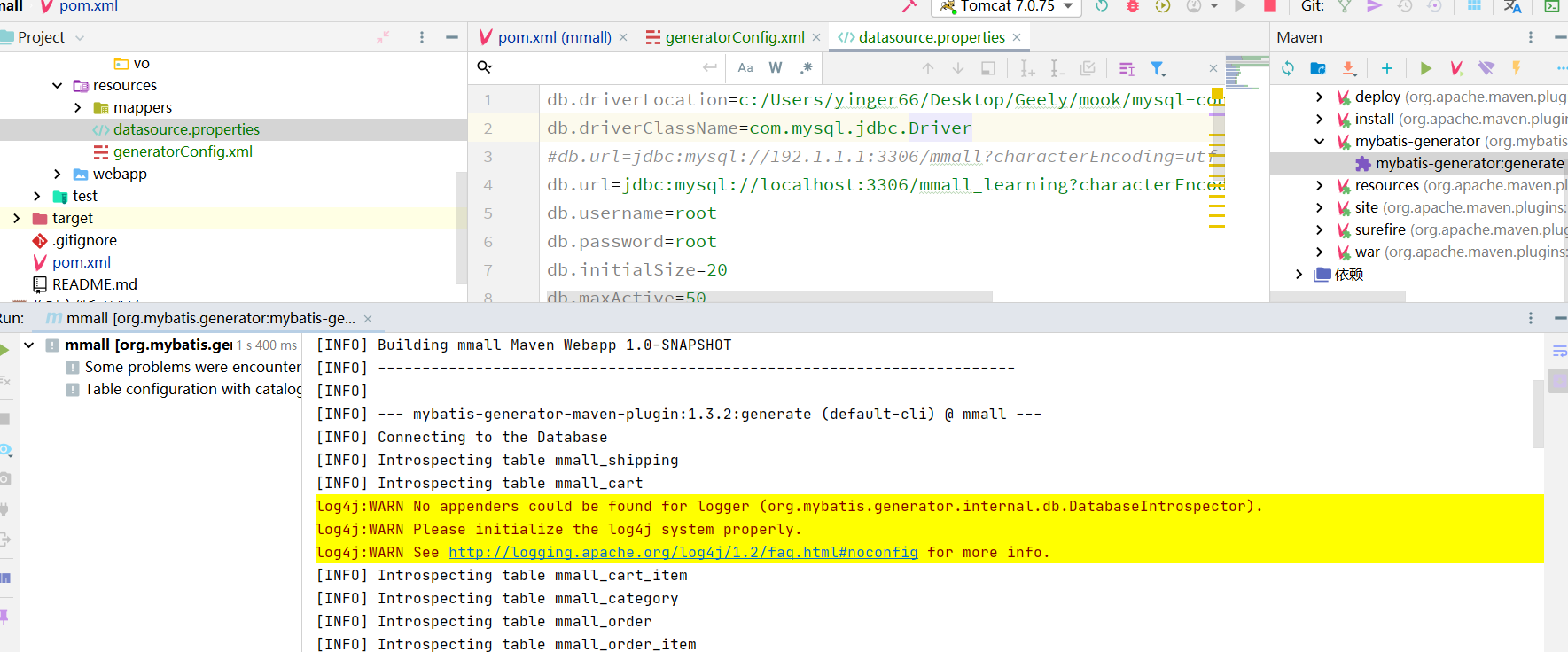
Task: Toggle Maven Skip Tests lightning icon
Action: [x=1517, y=68]
